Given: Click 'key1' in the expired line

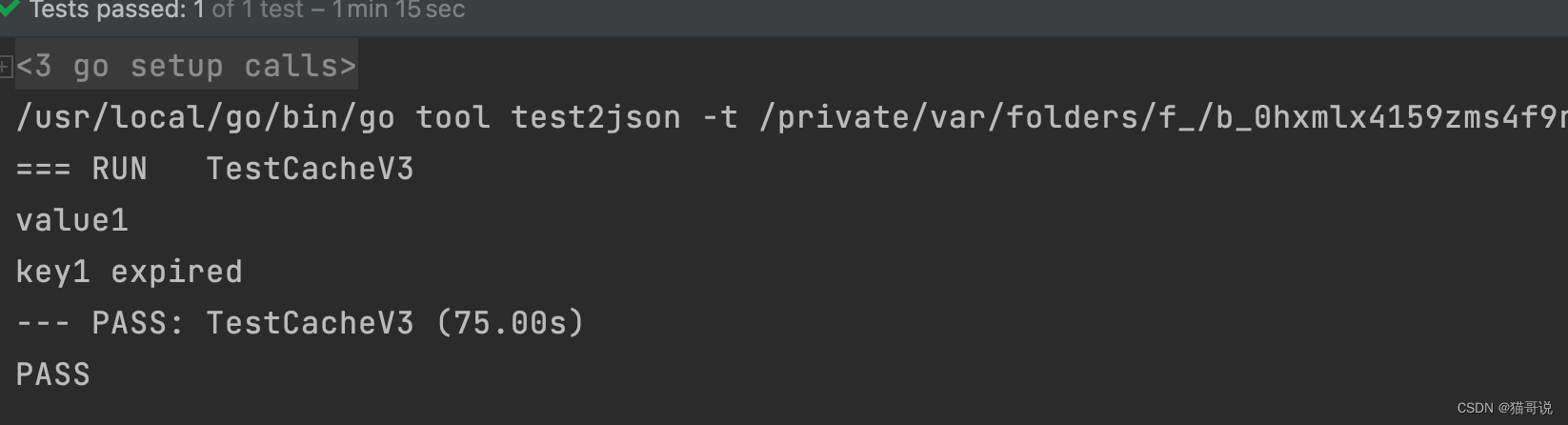Looking at the screenshot, I should (52, 272).
